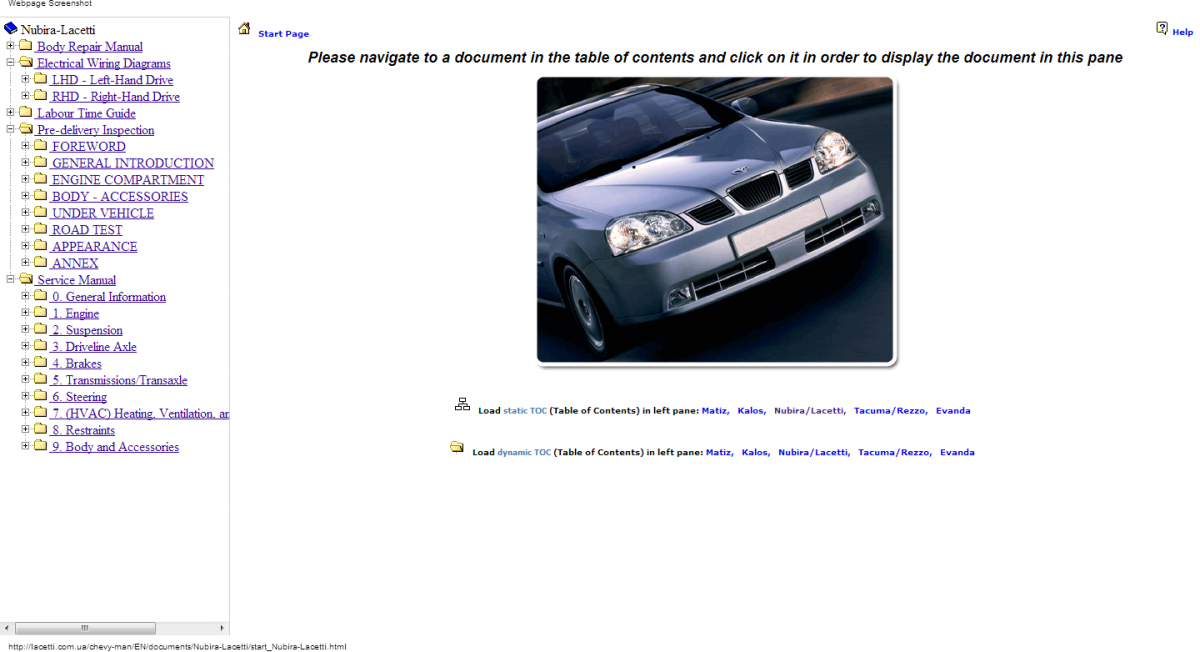Click the Help question mark icon
The width and height of the screenshot is (1200, 652).
1162,28
